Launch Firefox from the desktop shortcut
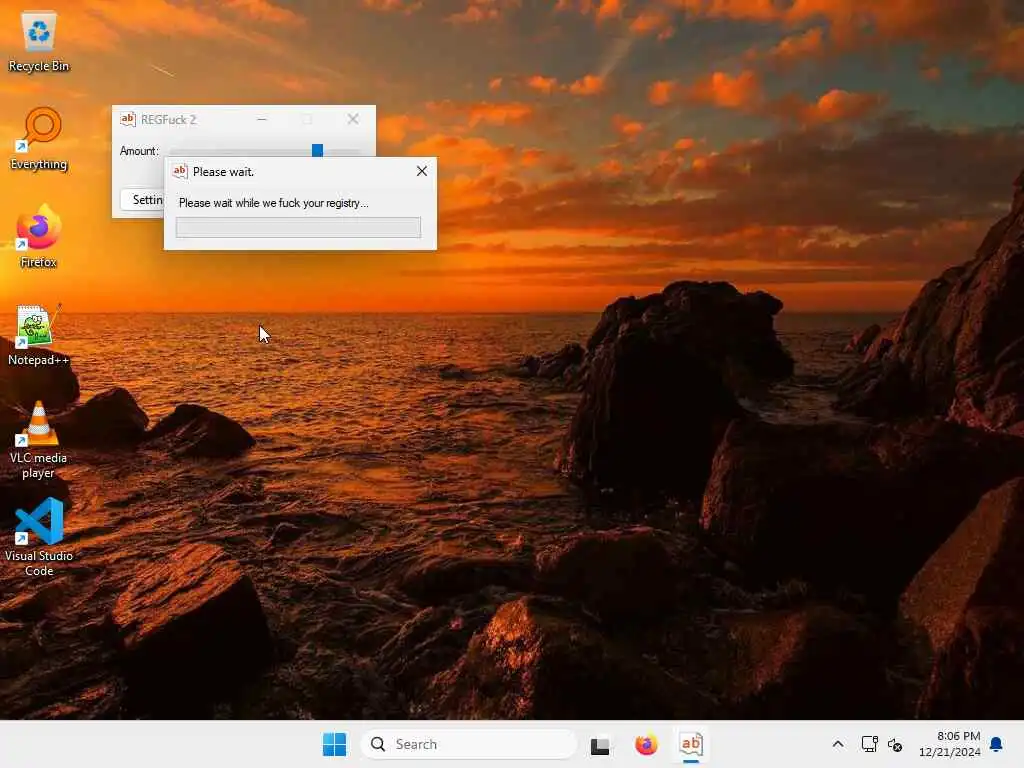 pos(39,236)
